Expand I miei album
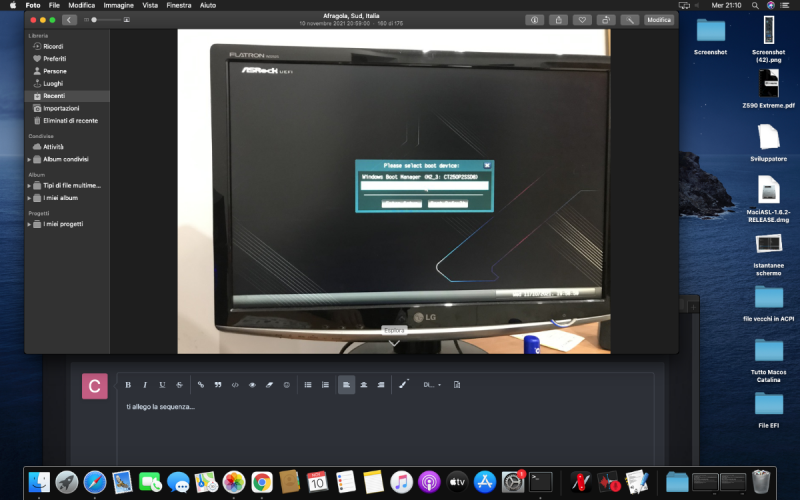Viewport: 800px width, 500px height. [x=29, y=198]
